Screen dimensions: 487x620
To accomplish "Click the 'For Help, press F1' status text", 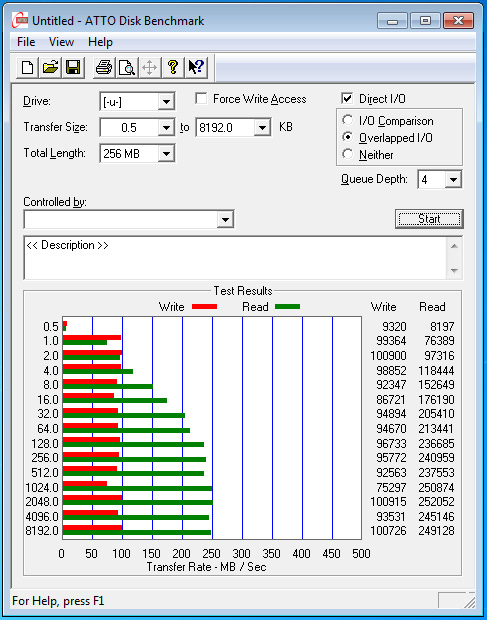I will [x=58, y=601].
